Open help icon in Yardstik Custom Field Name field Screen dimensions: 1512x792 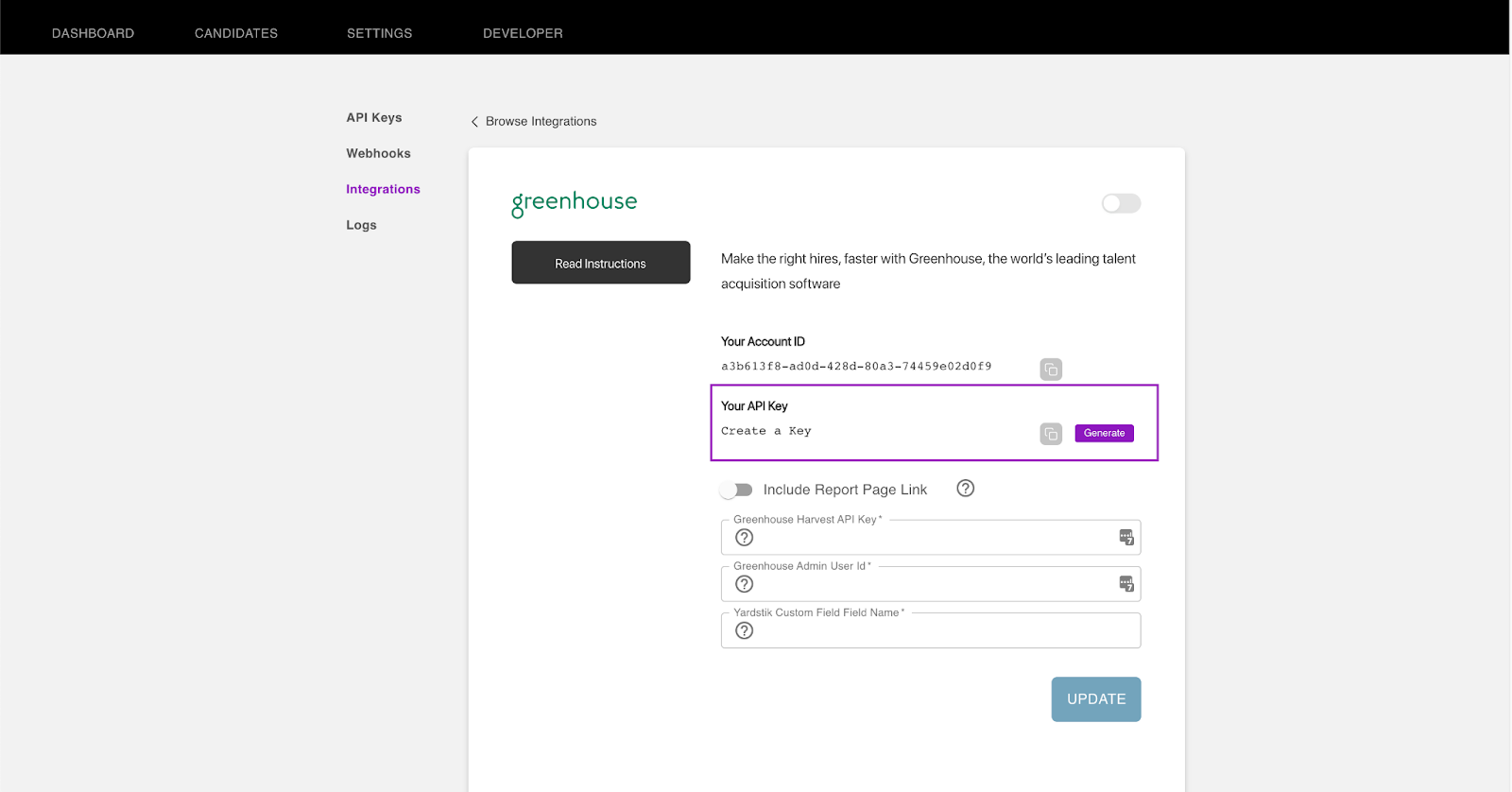(x=745, y=630)
